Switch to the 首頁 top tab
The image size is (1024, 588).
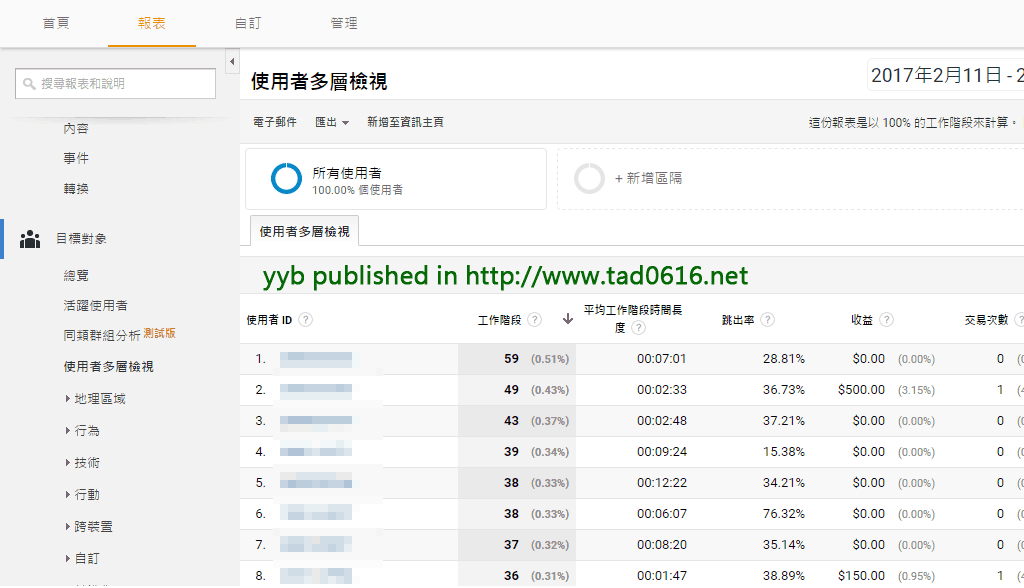(56, 23)
